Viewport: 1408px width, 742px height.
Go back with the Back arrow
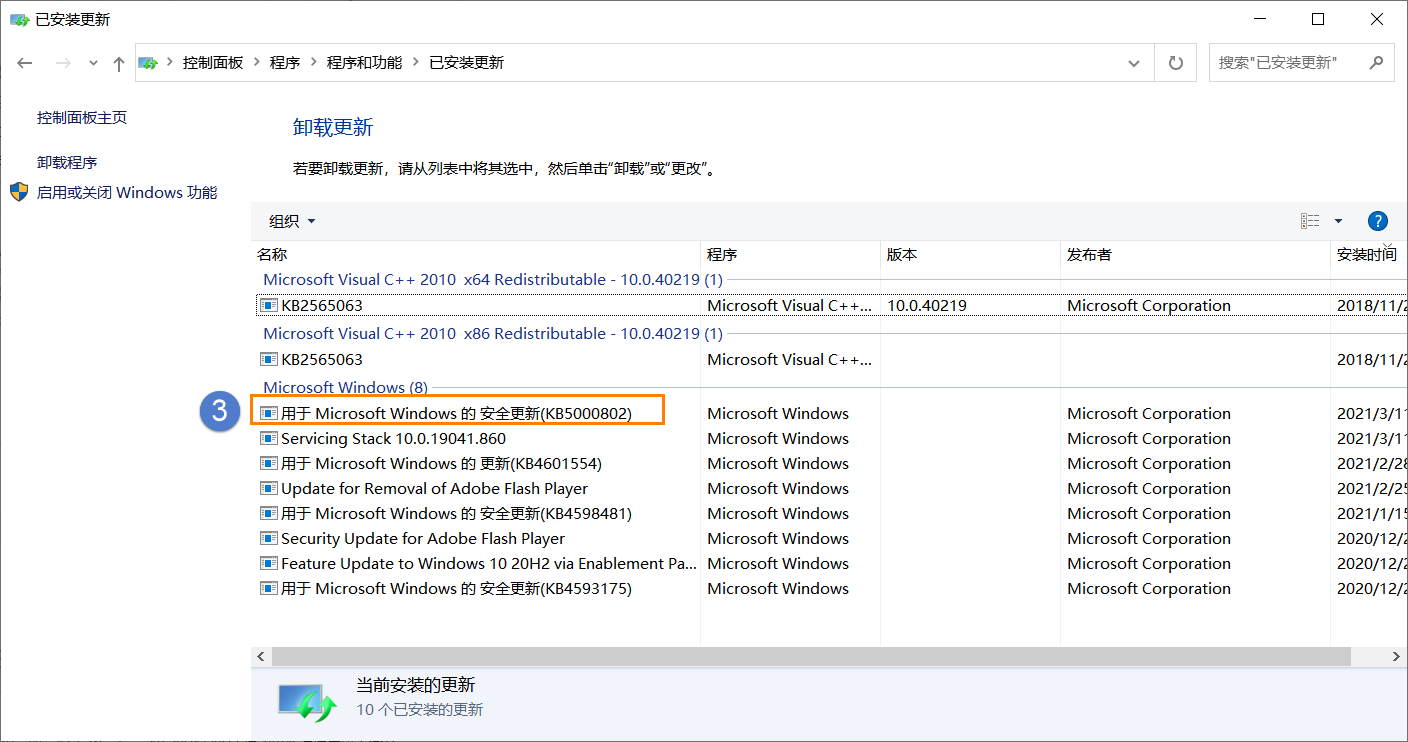point(25,63)
